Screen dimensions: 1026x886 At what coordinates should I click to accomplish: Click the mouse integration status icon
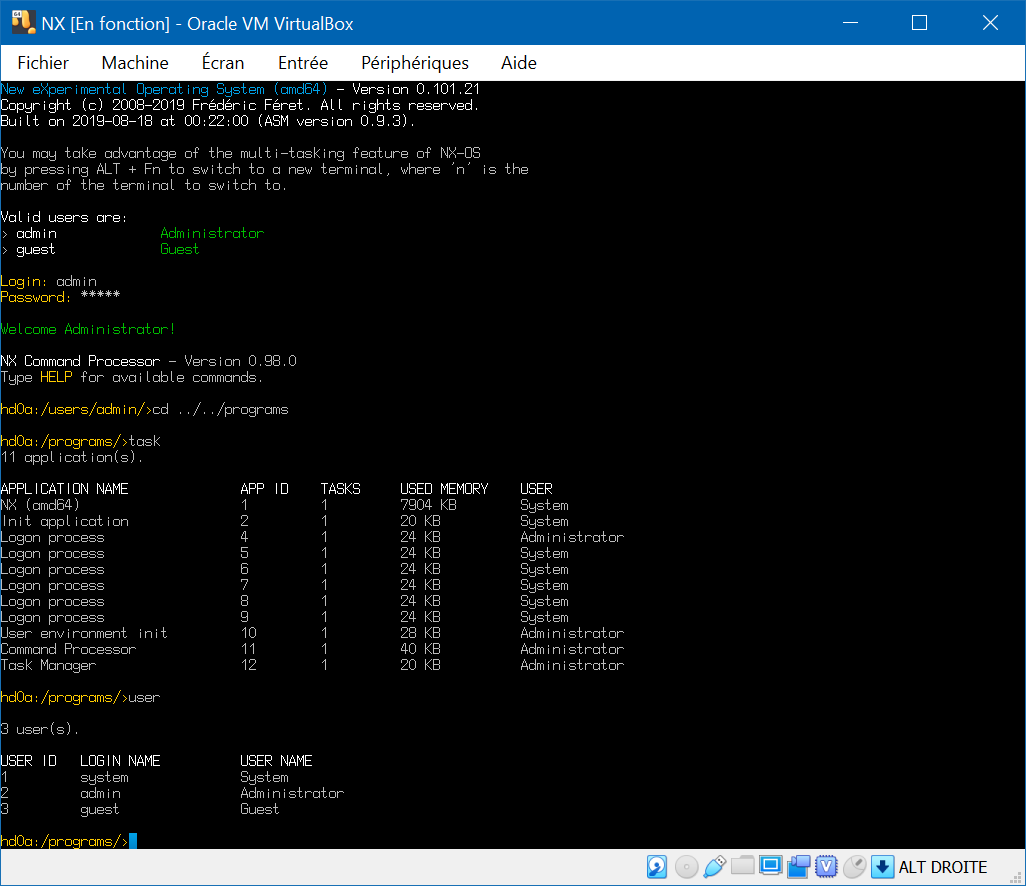(855, 866)
